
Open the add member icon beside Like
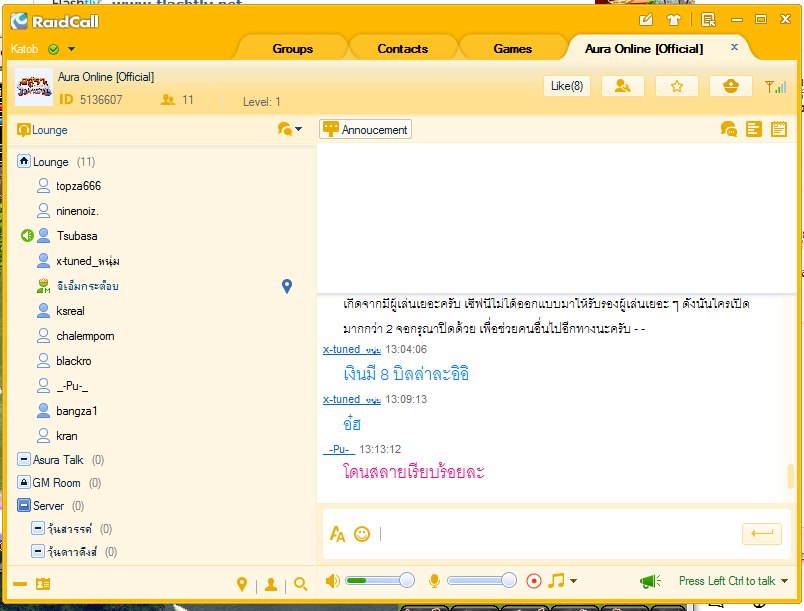pyautogui.click(x=622, y=86)
